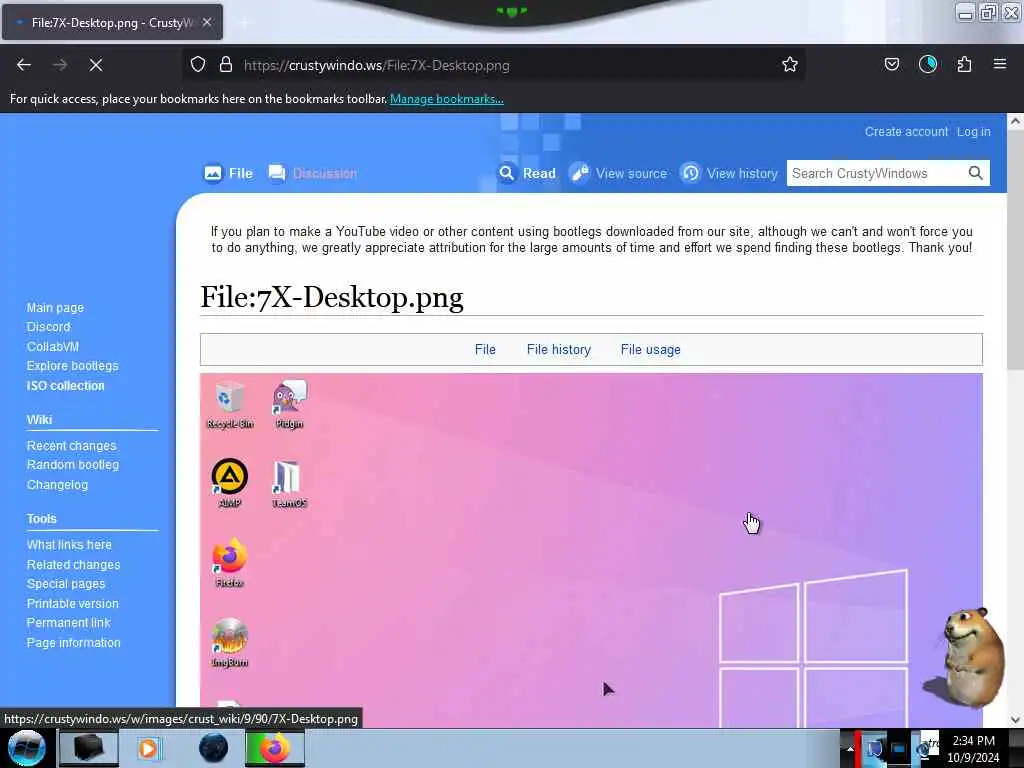Open the ISO collection link
The height and width of the screenshot is (768, 1024).
click(65, 386)
